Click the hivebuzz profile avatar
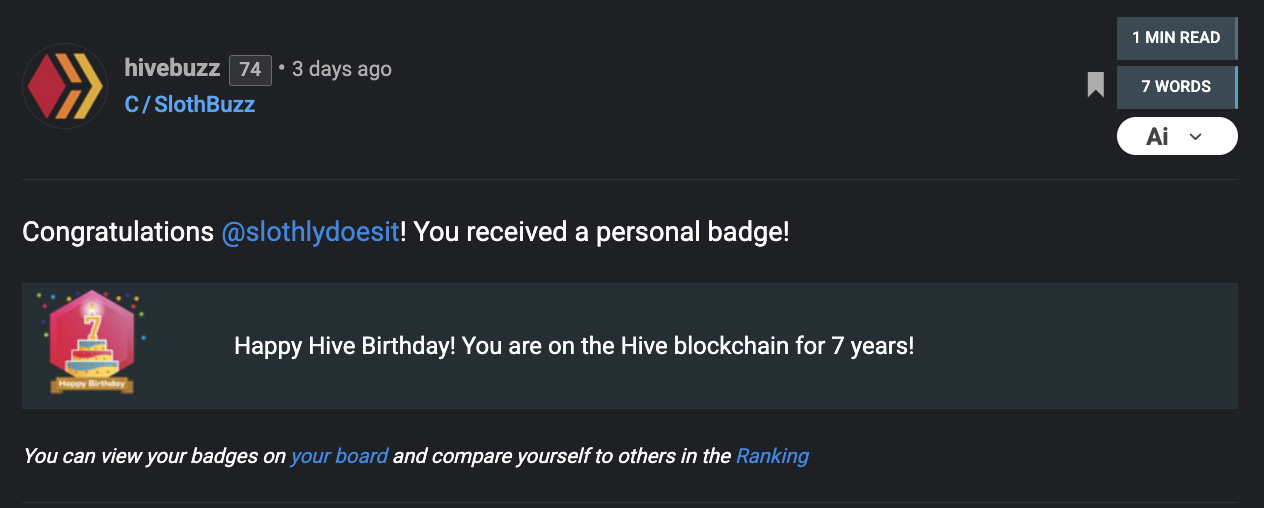 [x=65, y=86]
